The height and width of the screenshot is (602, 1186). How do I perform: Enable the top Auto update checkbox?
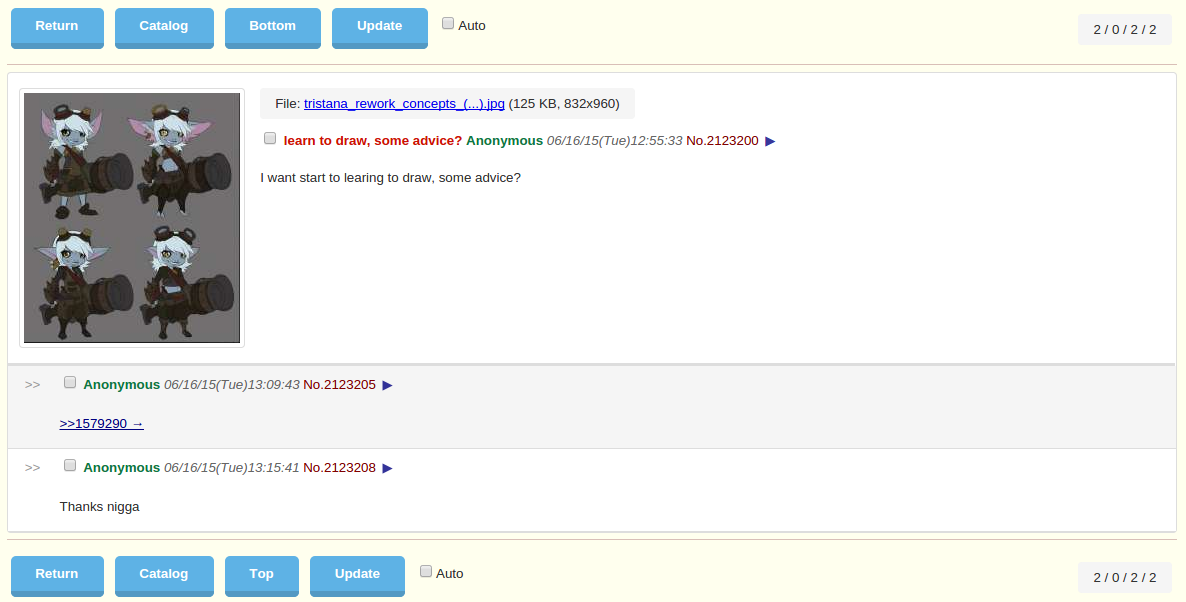448,23
